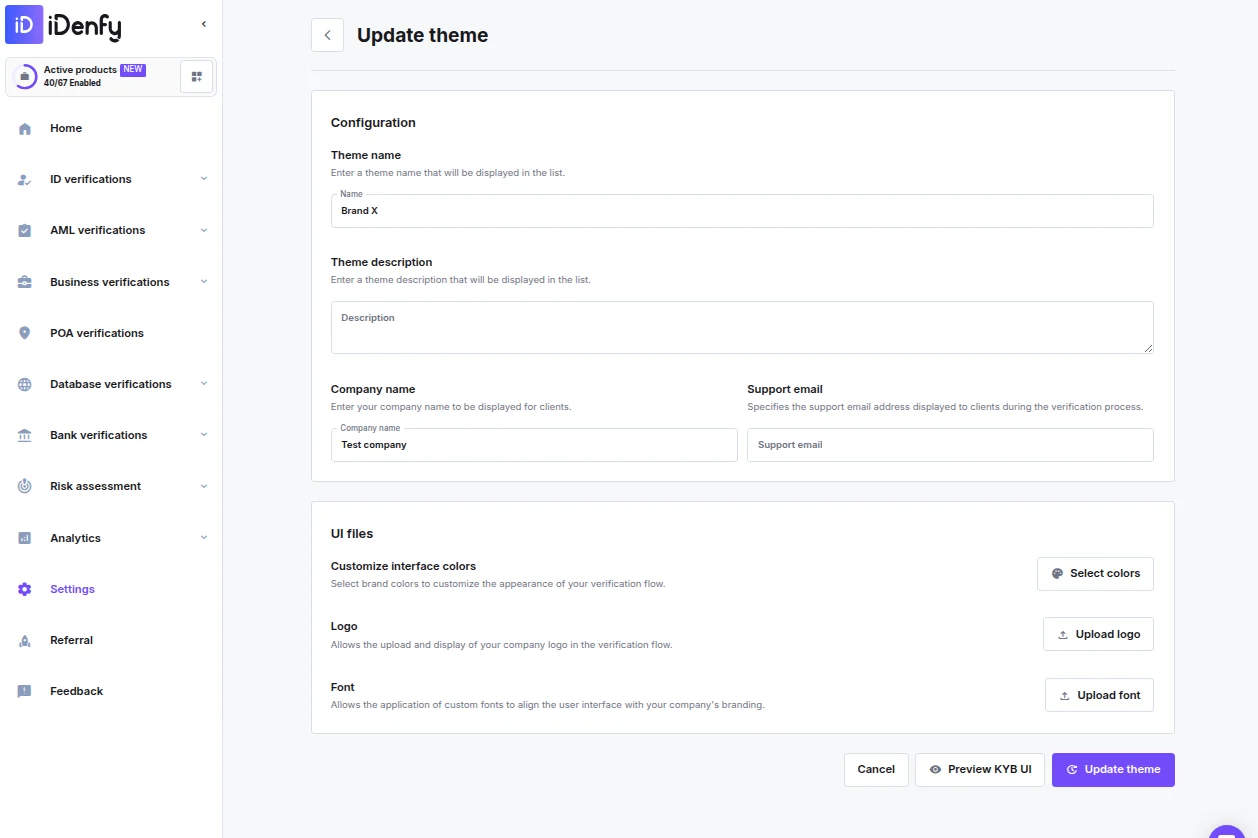Screen dimensions: 1258x838
Task: Click the Analytics chart icon
Action: click(x=25, y=538)
